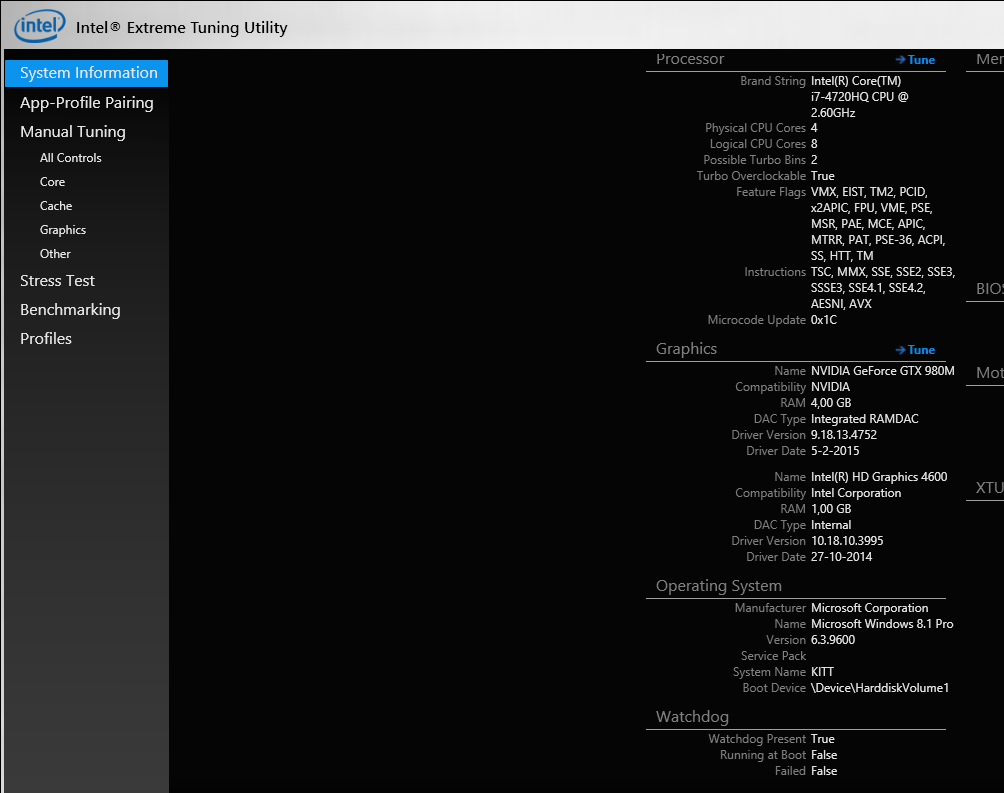
Task: Click system name KITT
Action: pyautogui.click(x=822, y=672)
